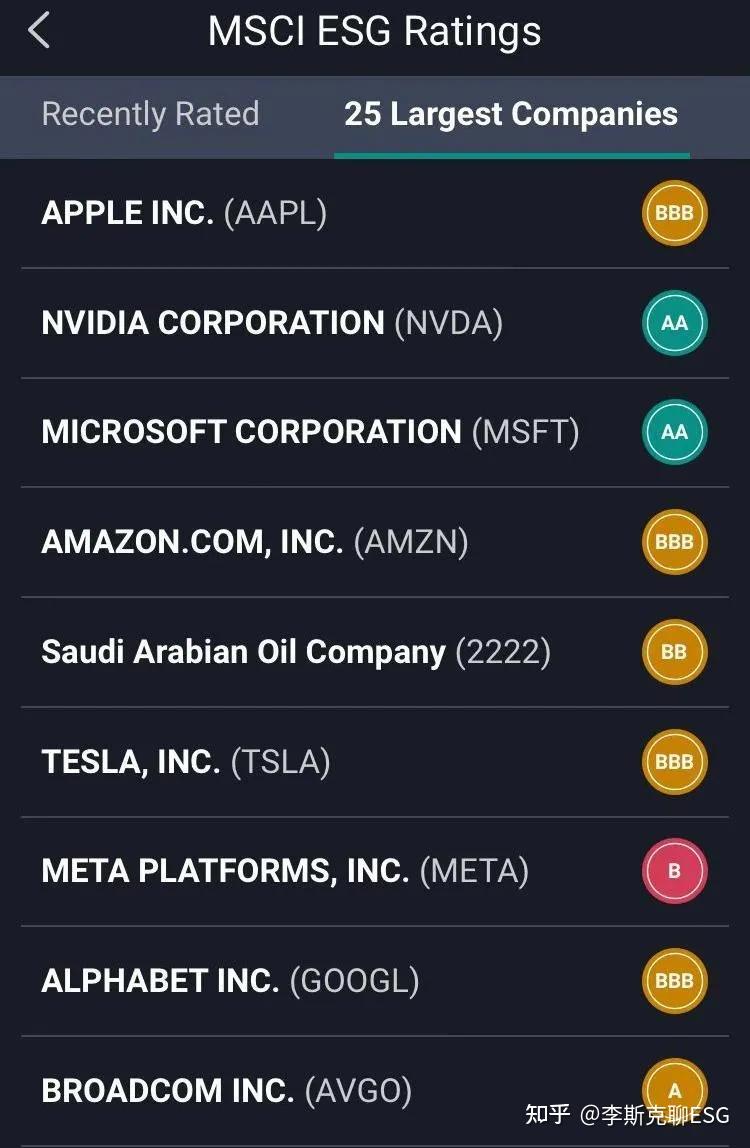The image size is (750, 1148).
Task: Tap NVIDIA's AA rating badge
Action: [x=674, y=323]
